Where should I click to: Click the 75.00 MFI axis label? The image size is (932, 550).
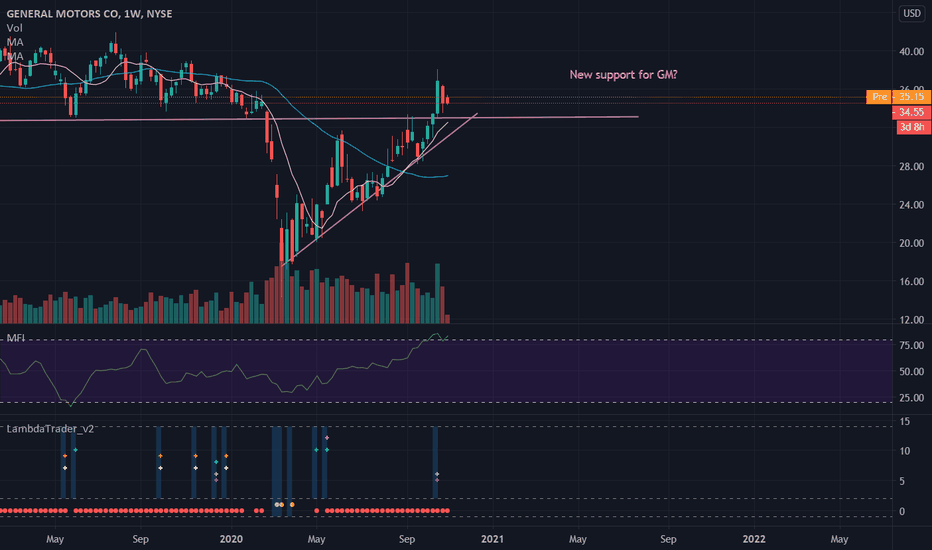click(911, 345)
